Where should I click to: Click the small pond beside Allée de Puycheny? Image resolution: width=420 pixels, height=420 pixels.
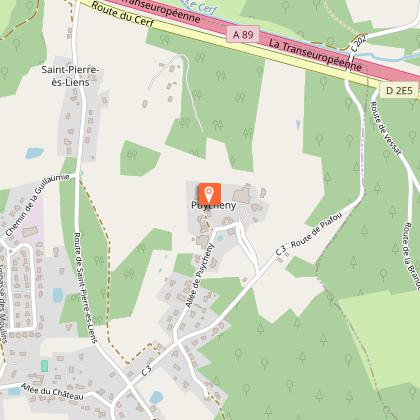pos(220,238)
